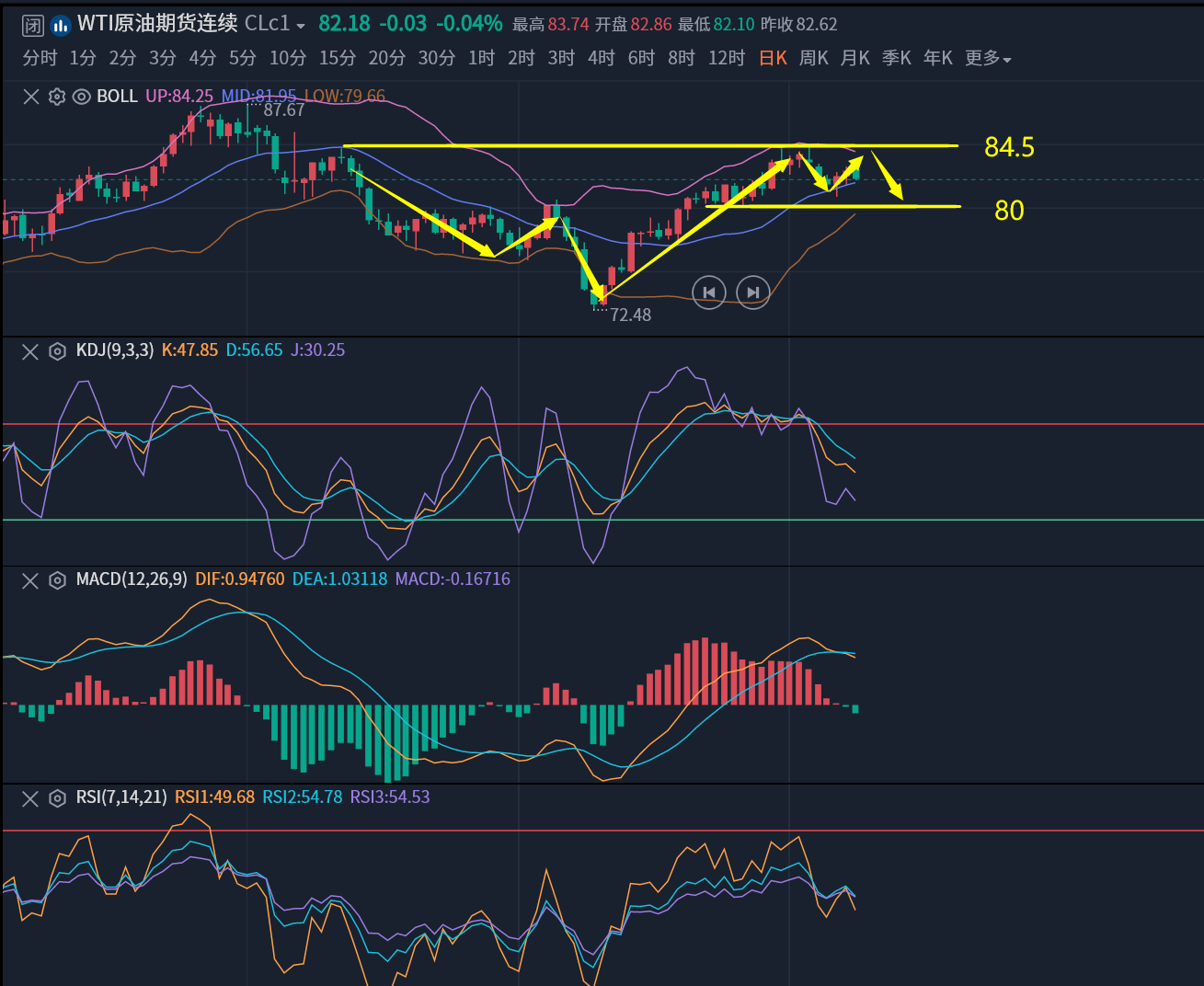Switch to 15分 interval
Viewport: 1204px width, 986px height.
click(x=337, y=59)
